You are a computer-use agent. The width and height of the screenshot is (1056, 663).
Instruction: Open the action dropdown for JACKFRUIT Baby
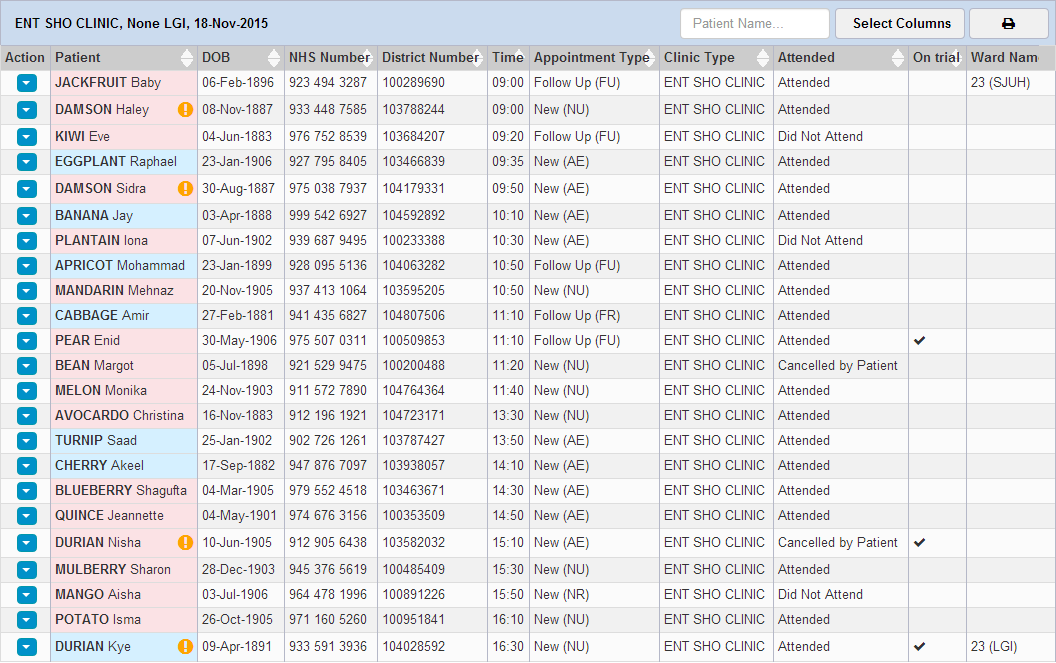pyautogui.click(x=26, y=83)
